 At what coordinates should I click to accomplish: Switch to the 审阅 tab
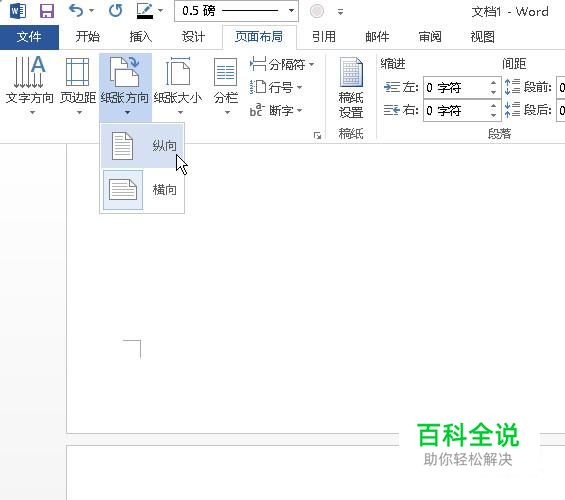click(x=430, y=37)
